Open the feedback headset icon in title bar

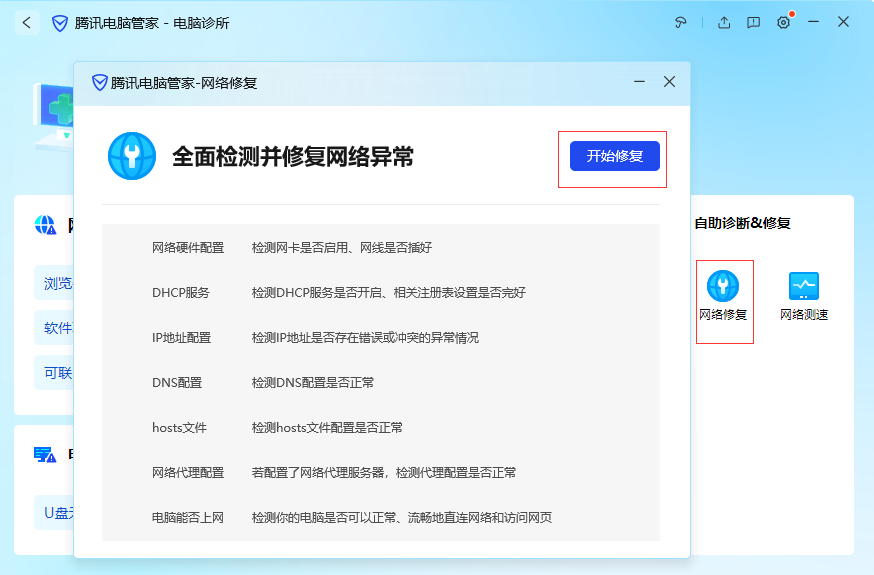point(681,22)
